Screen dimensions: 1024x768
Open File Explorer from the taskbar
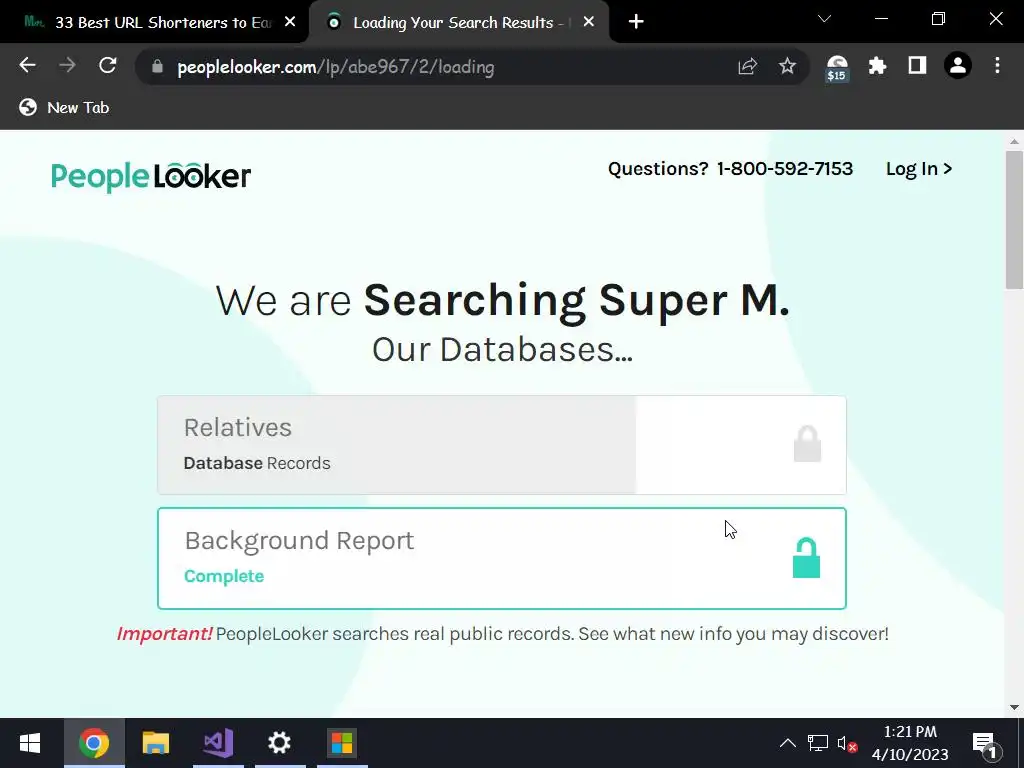pyautogui.click(x=155, y=743)
